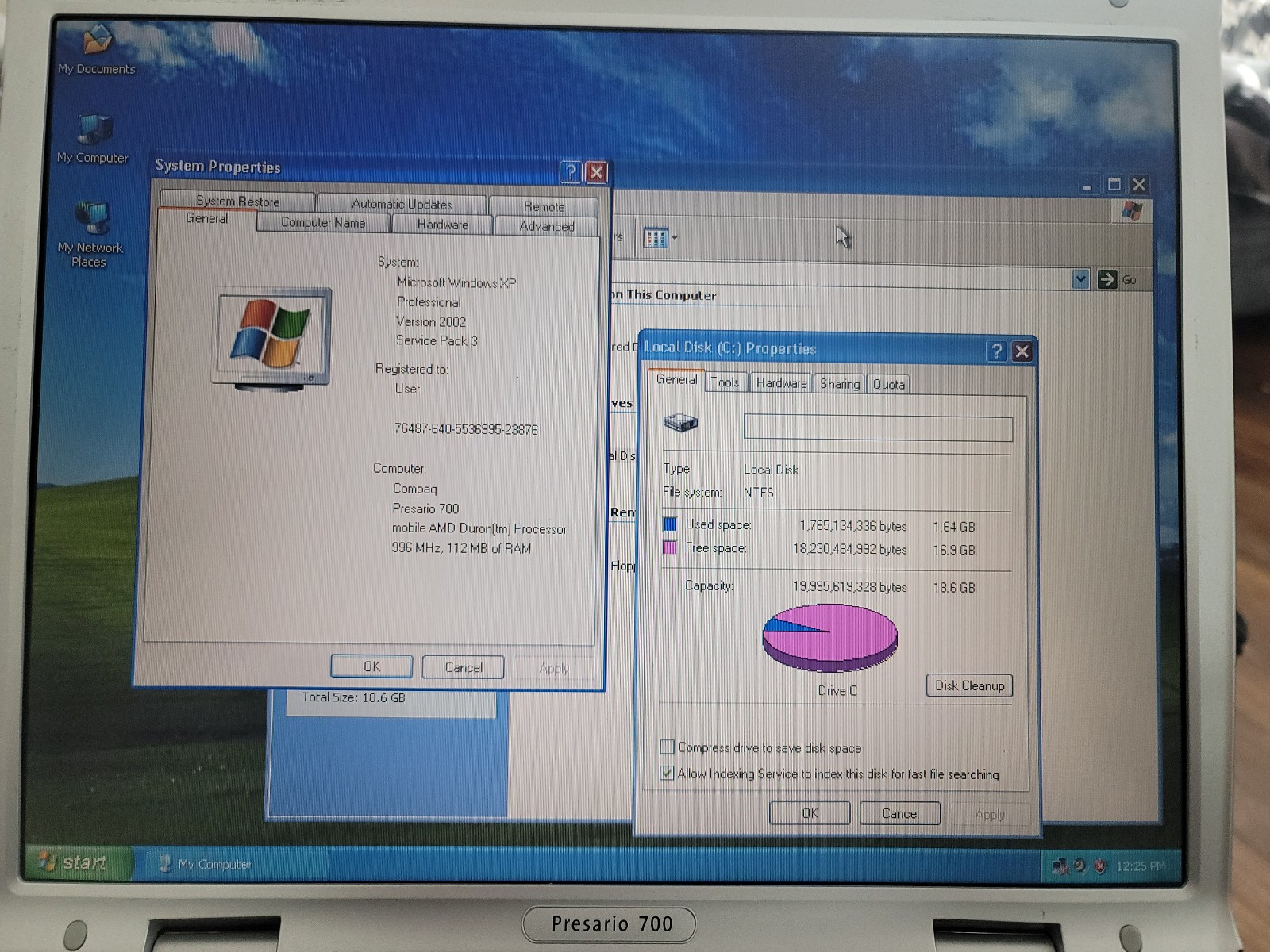Image resolution: width=1270 pixels, height=952 pixels.
Task: Click the Windows XP logo monitor image
Action: pos(271,340)
